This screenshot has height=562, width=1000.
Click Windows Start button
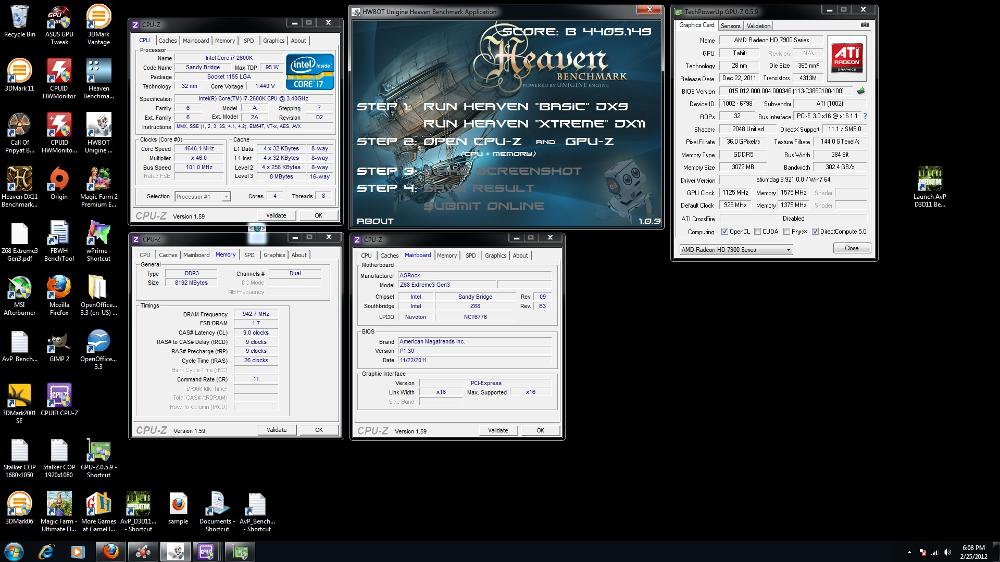tap(13, 552)
